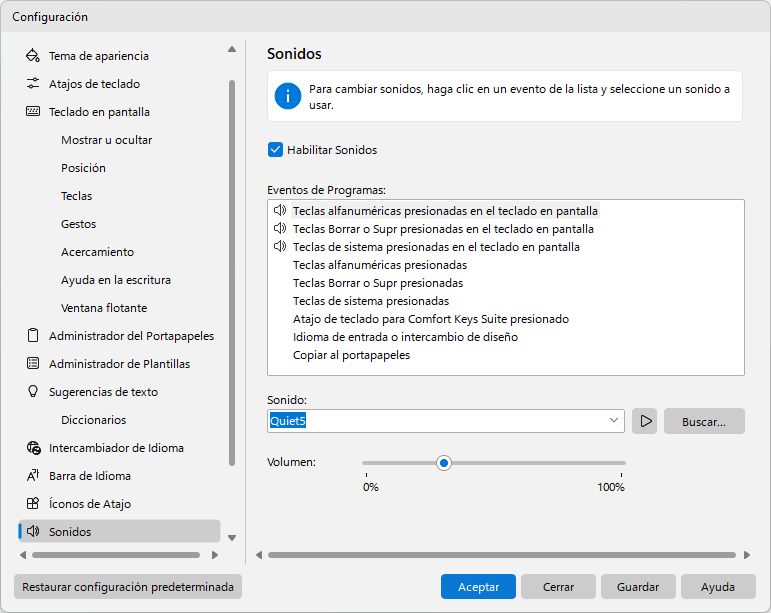Go to Mostrar u ocultar page
771x613 pixels.
coord(107,140)
